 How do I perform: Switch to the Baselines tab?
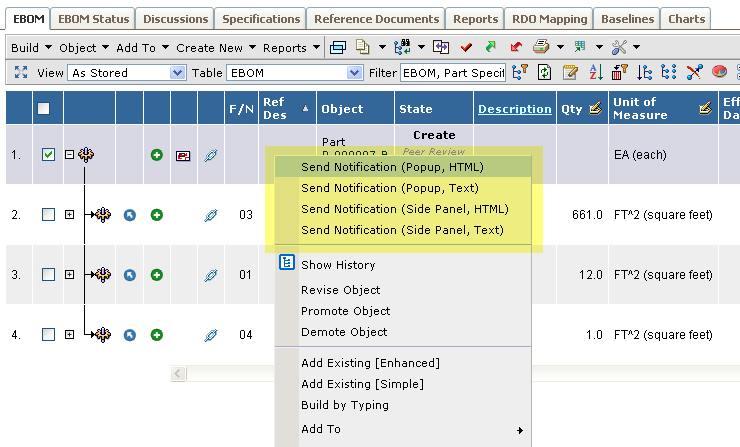[x=625, y=19]
